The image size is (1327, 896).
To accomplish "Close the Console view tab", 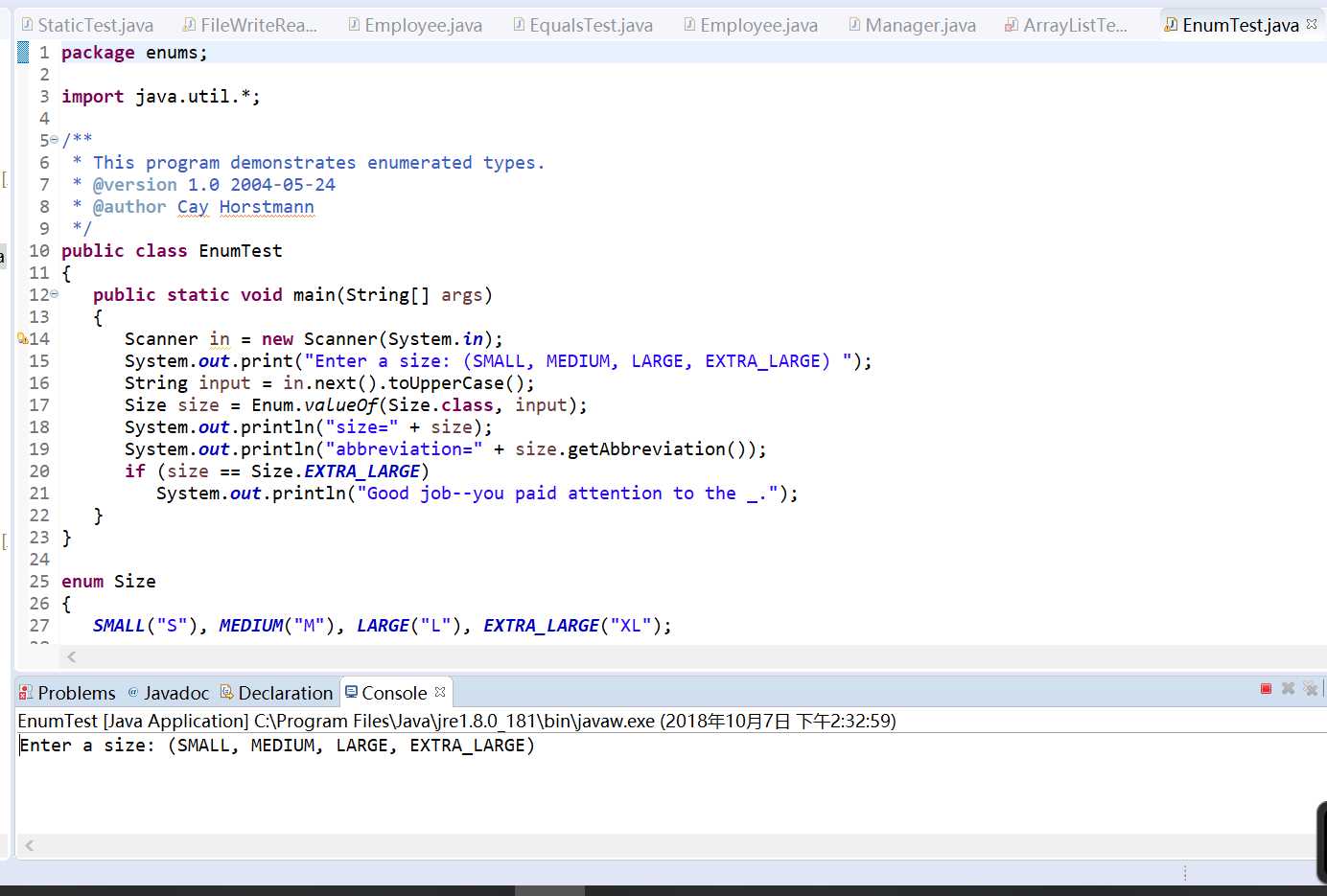I will tap(440, 692).
